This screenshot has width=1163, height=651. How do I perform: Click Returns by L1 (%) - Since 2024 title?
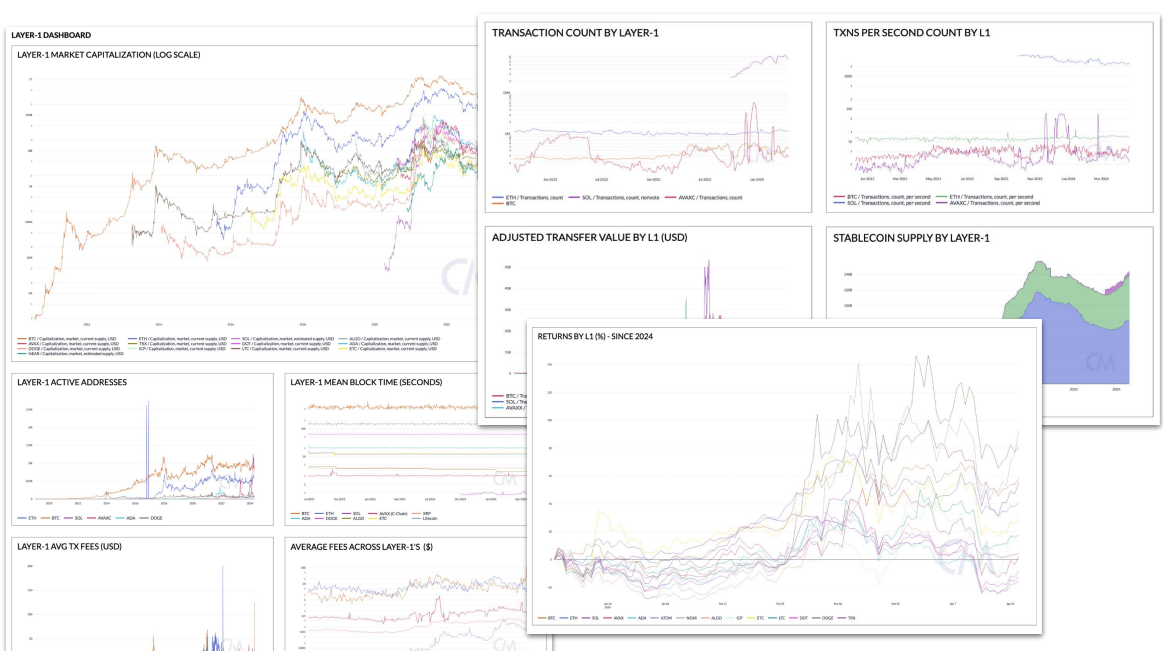[x=595, y=336]
